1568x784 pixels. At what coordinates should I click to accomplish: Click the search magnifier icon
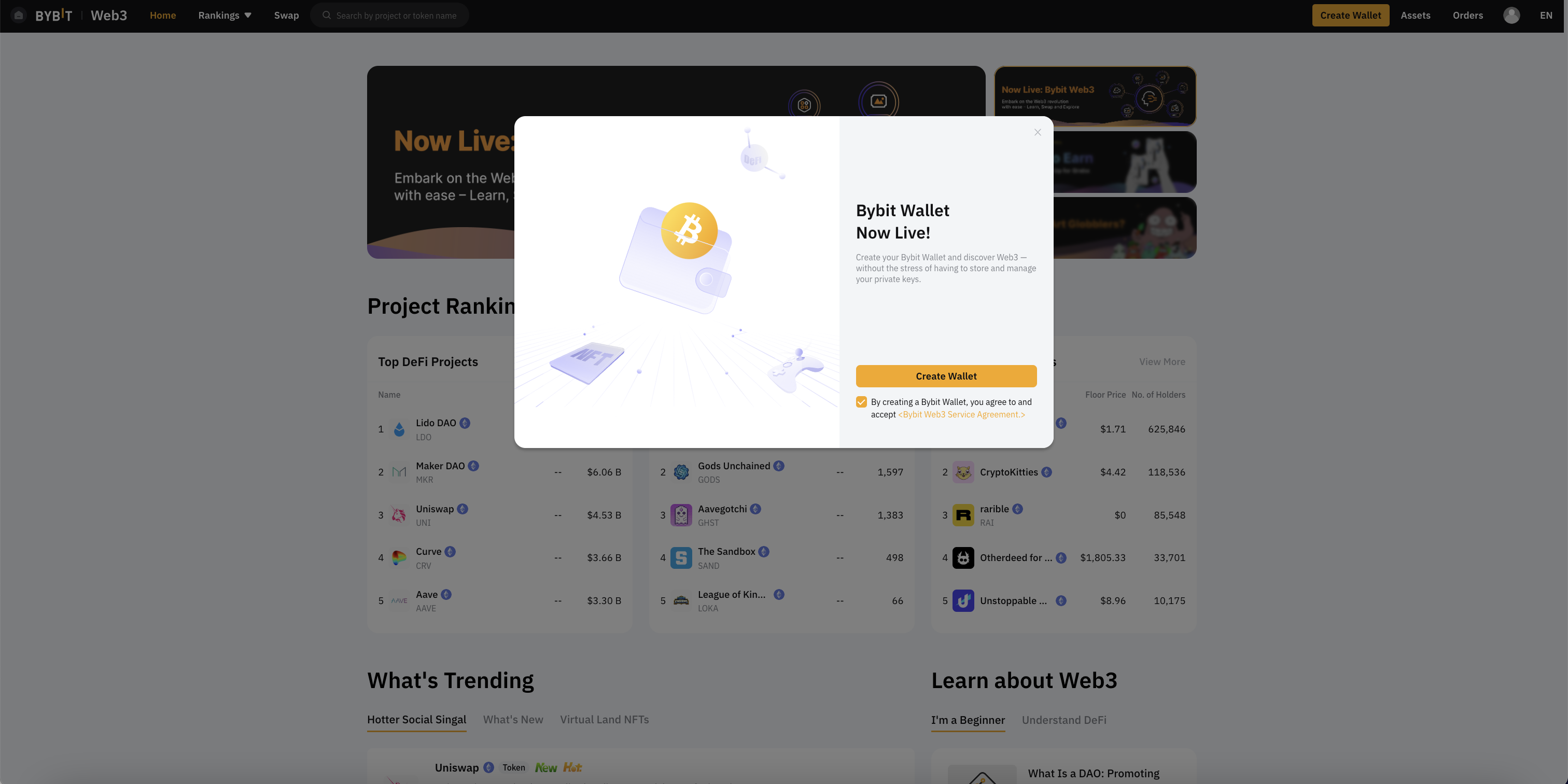327,15
